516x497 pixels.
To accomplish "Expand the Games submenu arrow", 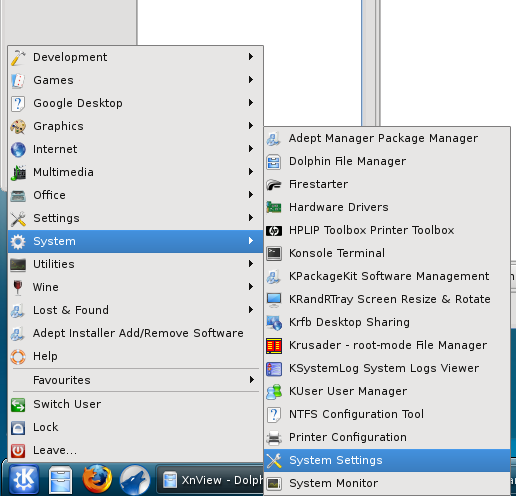I will (x=251, y=80).
